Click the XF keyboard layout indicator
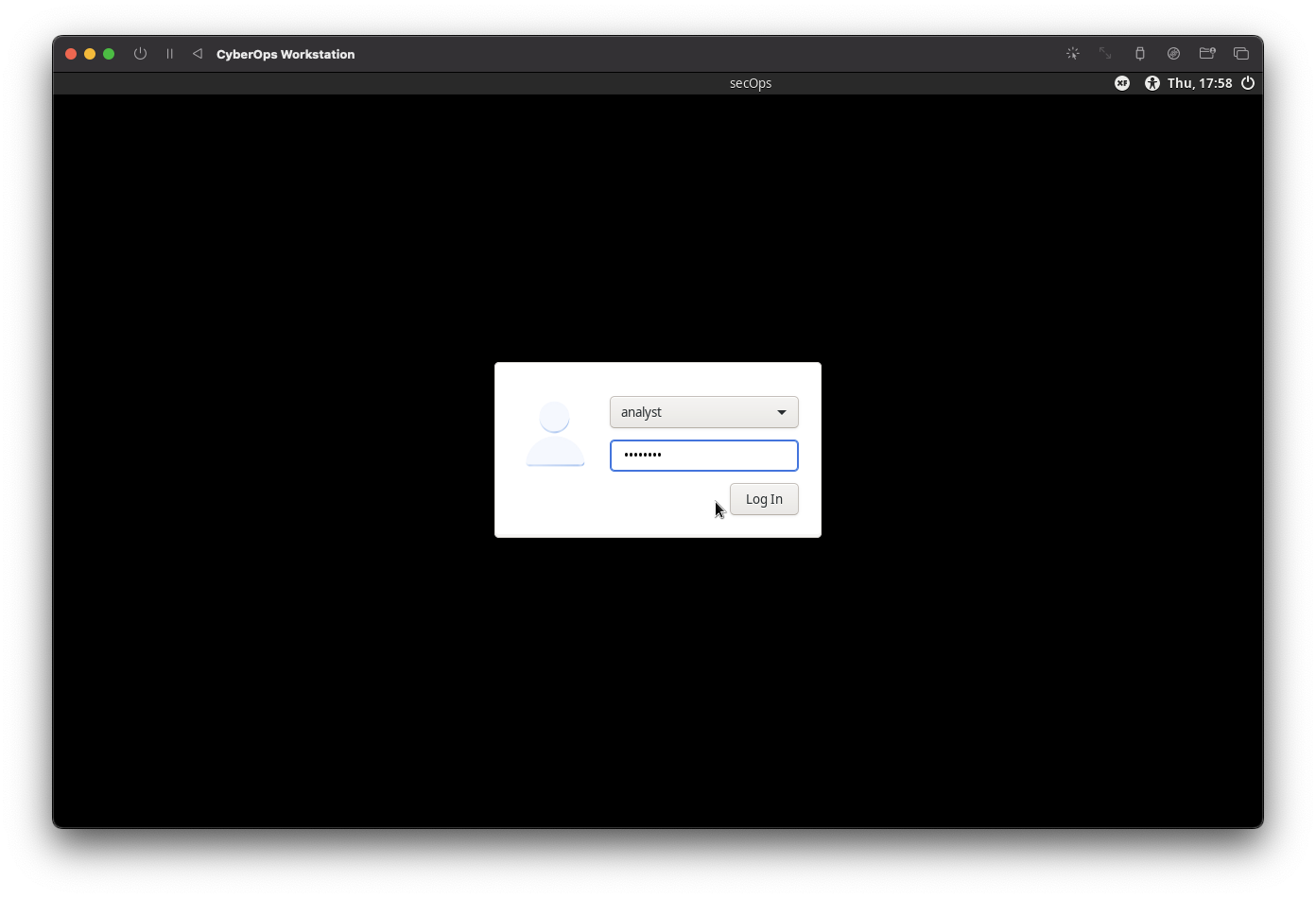 (1122, 83)
